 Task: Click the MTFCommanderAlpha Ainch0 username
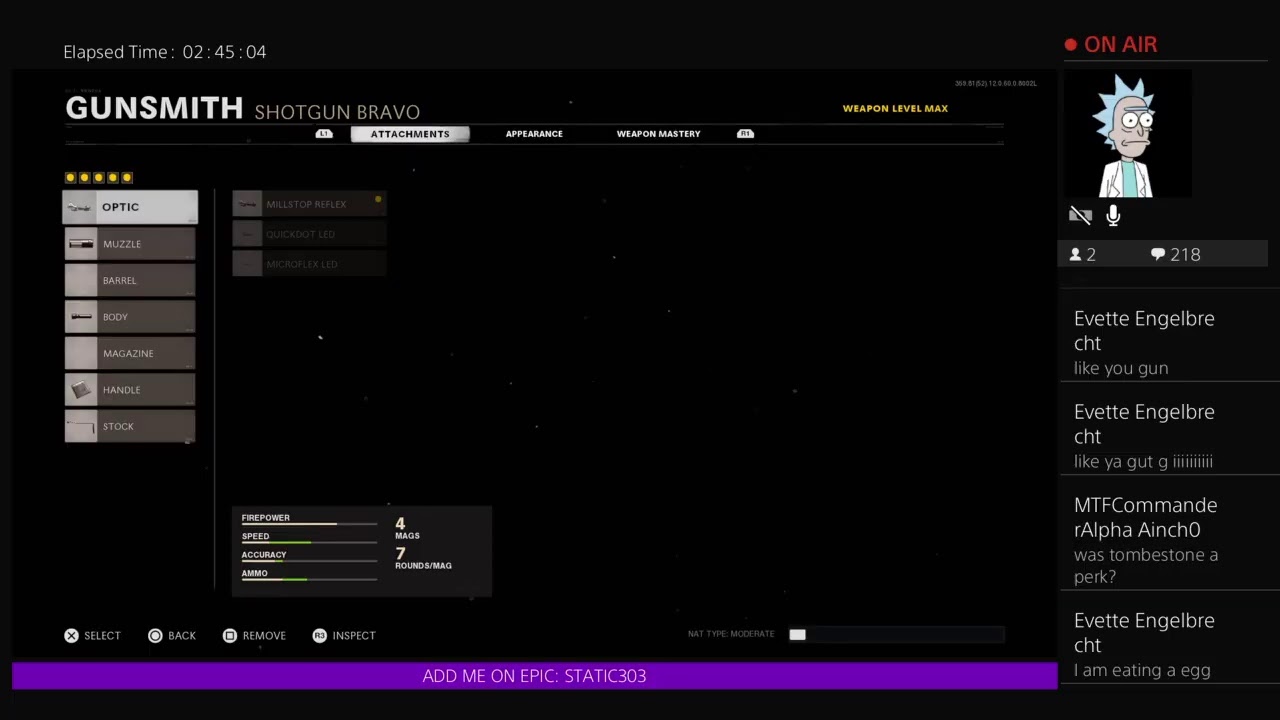click(1145, 517)
